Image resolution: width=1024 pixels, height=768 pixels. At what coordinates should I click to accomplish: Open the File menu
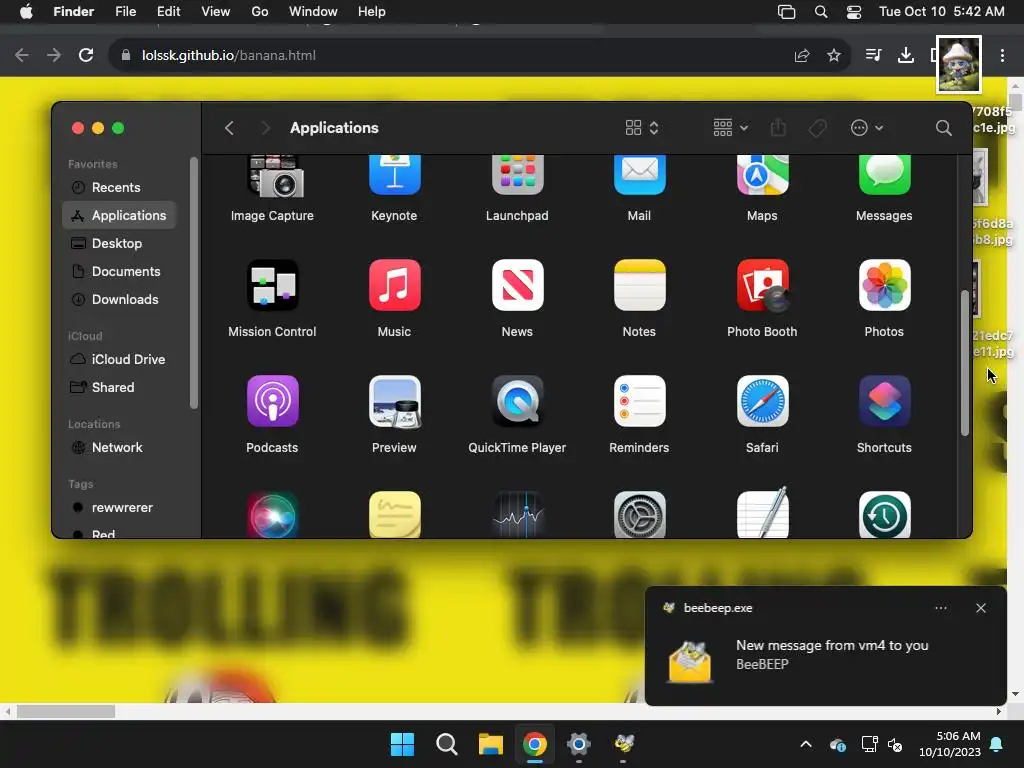pos(125,12)
